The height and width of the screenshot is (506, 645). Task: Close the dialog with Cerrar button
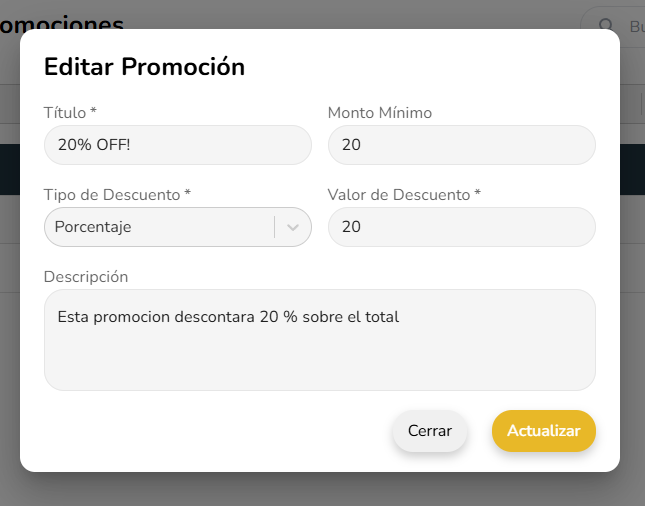pyautogui.click(x=430, y=431)
